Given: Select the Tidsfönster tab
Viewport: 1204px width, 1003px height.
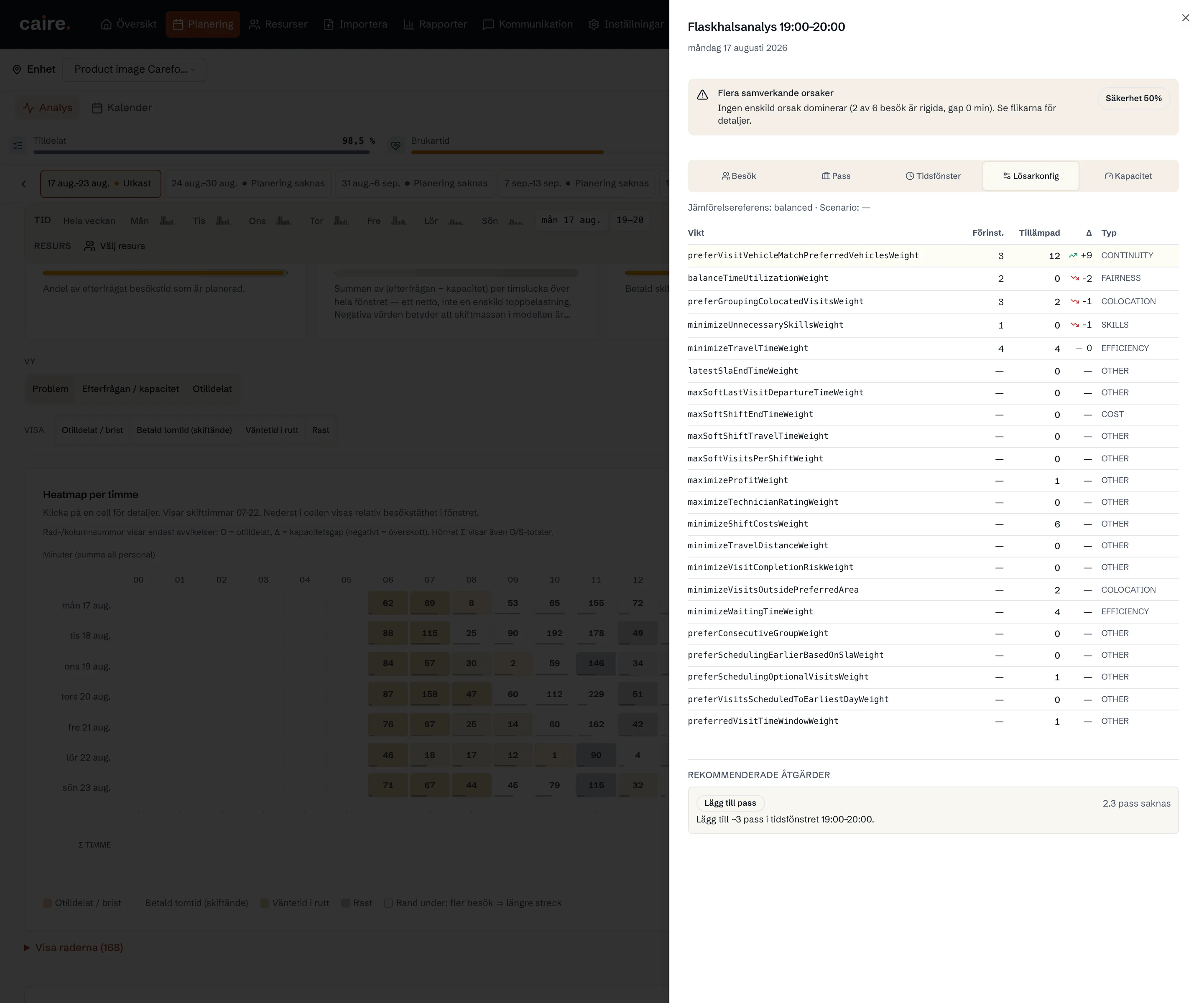Looking at the screenshot, I should point(933,176).
